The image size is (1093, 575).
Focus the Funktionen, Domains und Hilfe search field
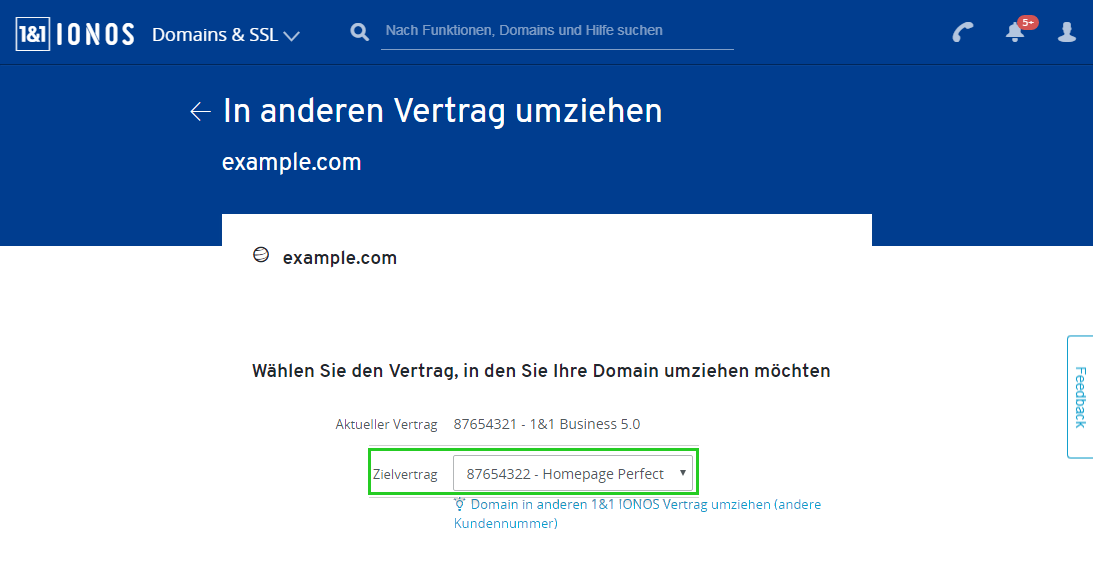(557, 31)
